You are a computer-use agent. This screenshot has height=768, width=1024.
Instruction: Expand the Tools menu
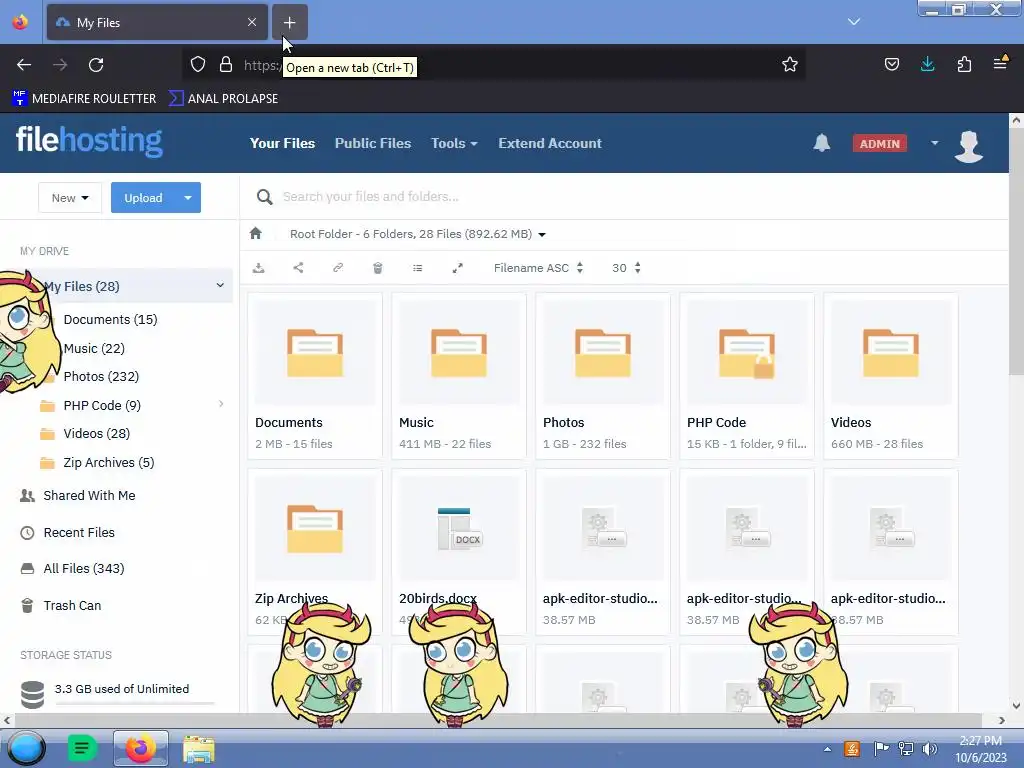(x=454, y=143)
